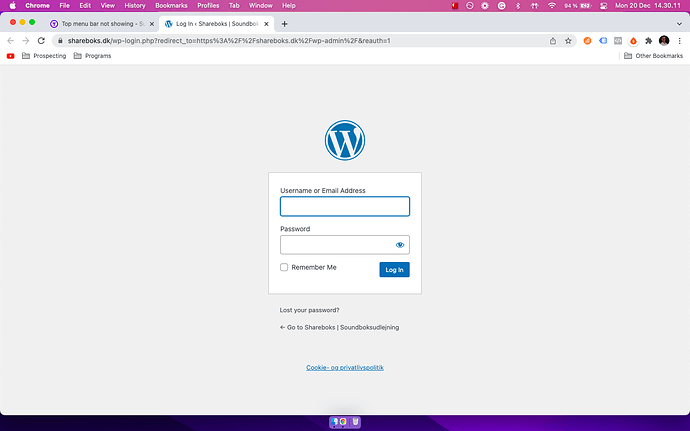The height and width of the screenshot is (431, 690).
Task: Show password with the eye icon
Action: click(400, 245)
